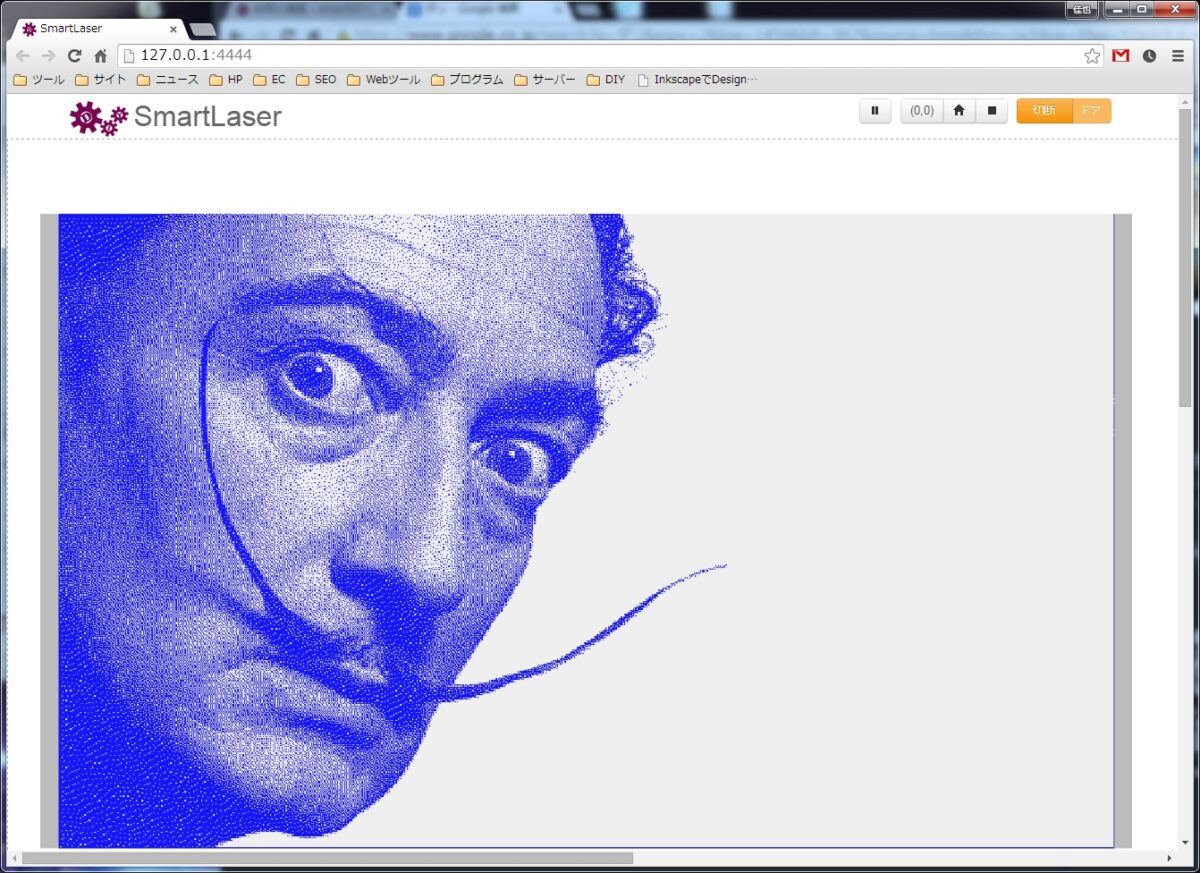Open the サイト bookmark folder
The height and width of the screenshot is (873, 1200).
(x=101, y=80)
